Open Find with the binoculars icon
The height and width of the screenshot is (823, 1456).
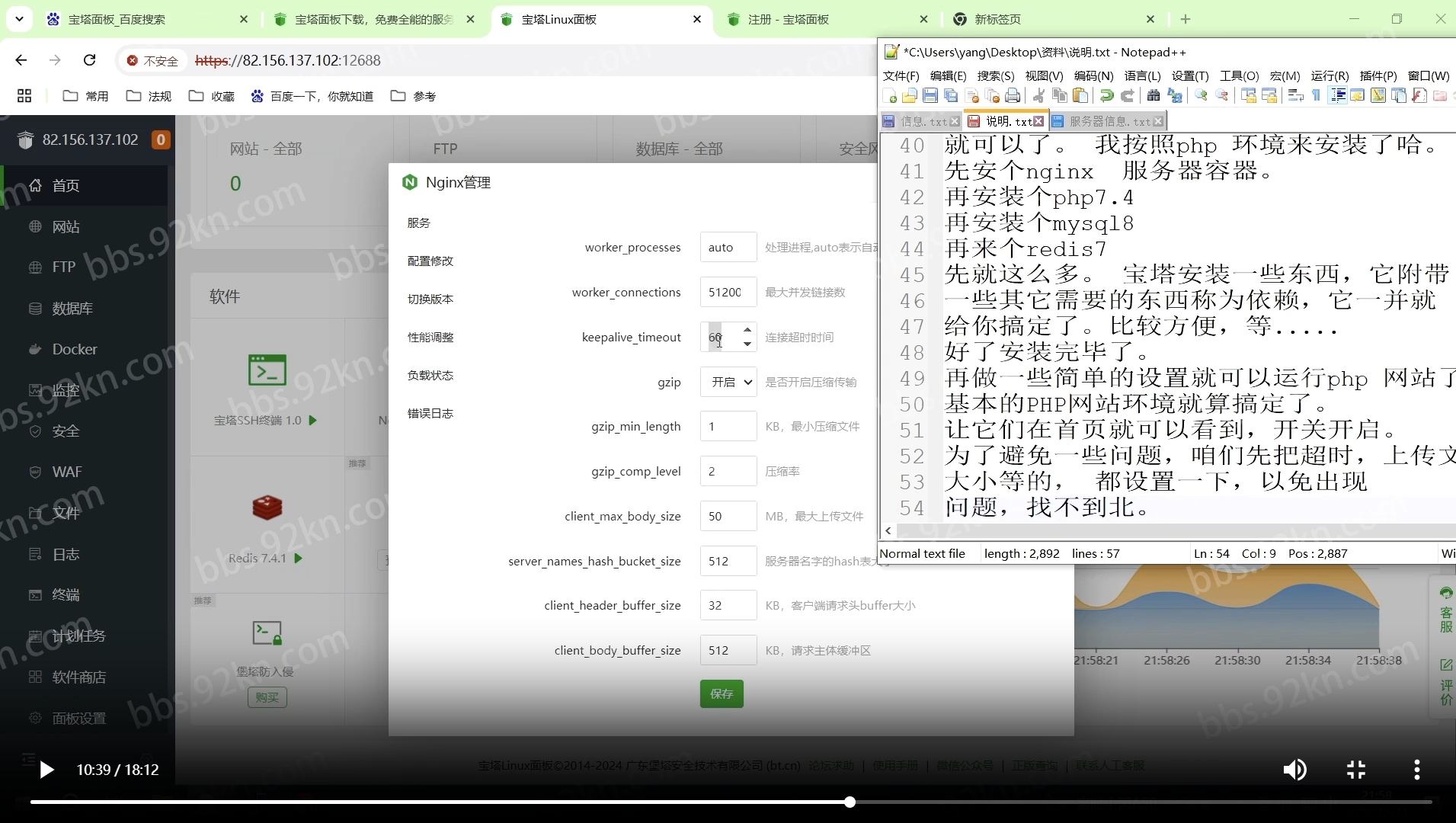(1154, 95)
